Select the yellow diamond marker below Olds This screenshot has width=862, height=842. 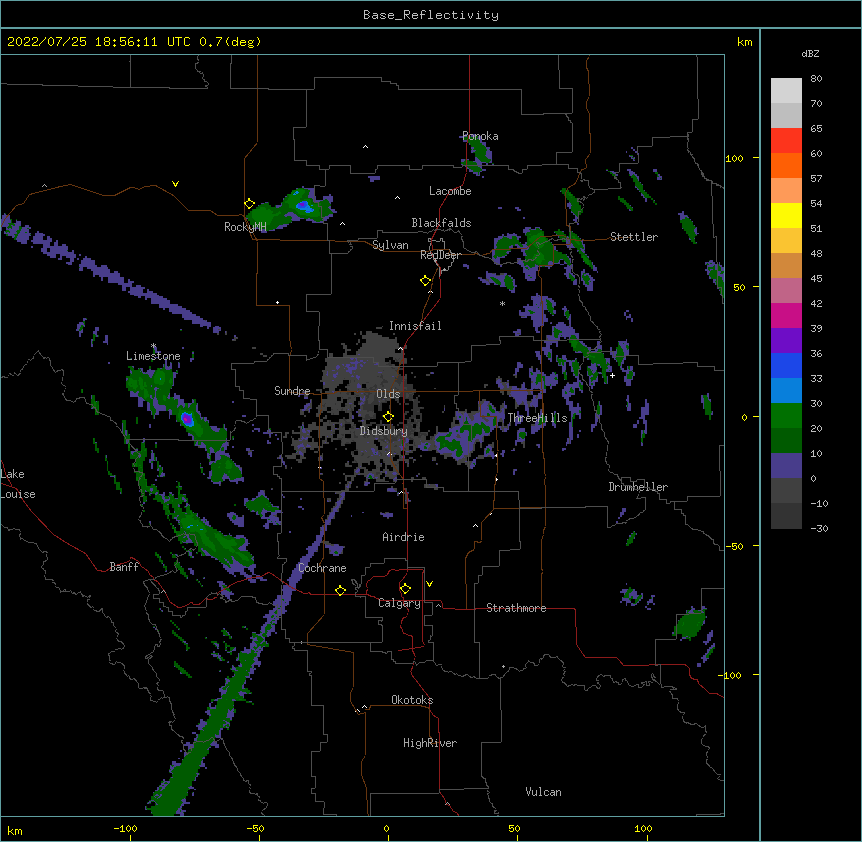coord(388,417)
